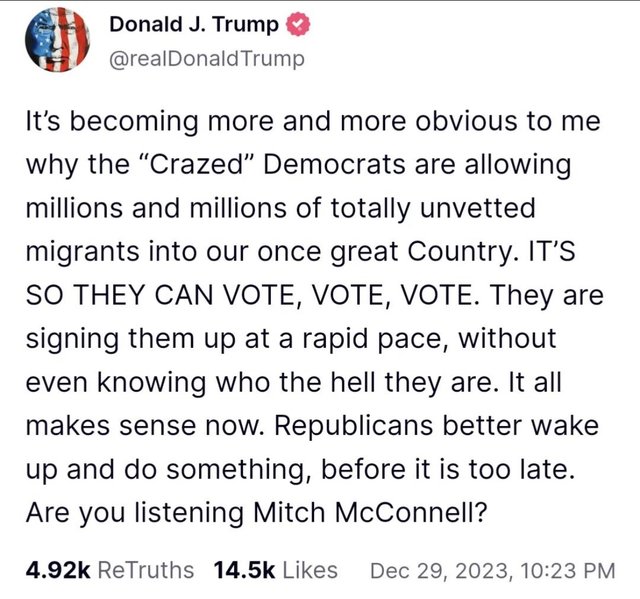Image resolution: width=640 pixels, height=599 pixels.
Task: Open the ReTruths label list
Action: (x=146, y=570)
